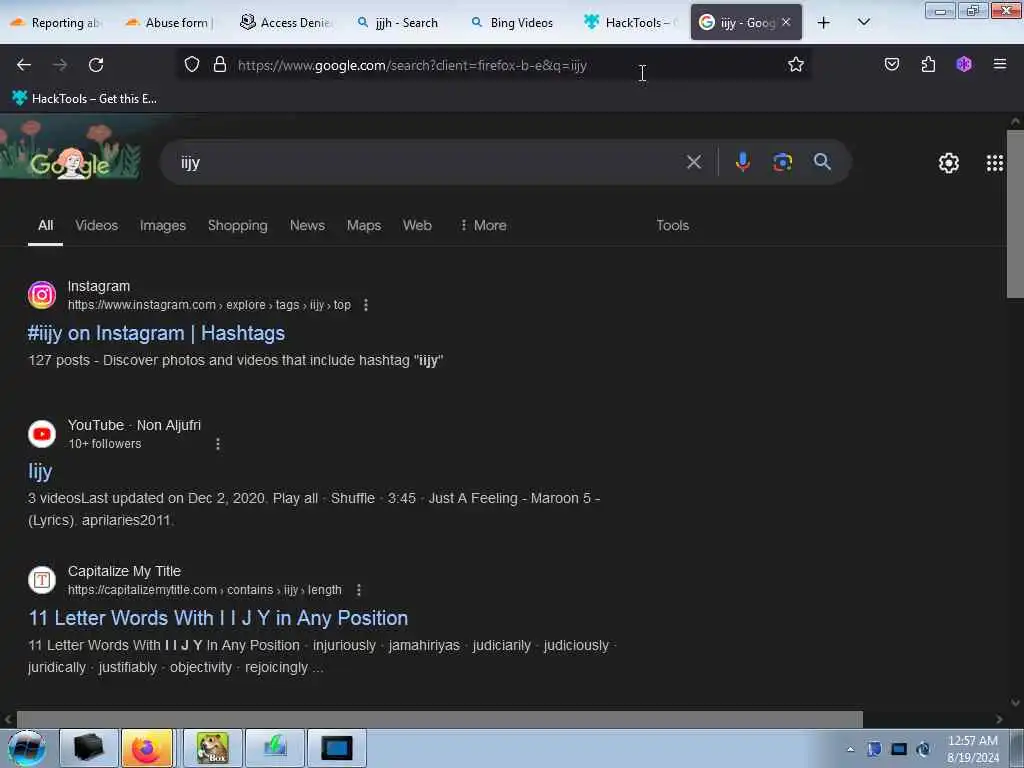
Task: Open more options for Capitalize My Title result
Action: [359, 590]
